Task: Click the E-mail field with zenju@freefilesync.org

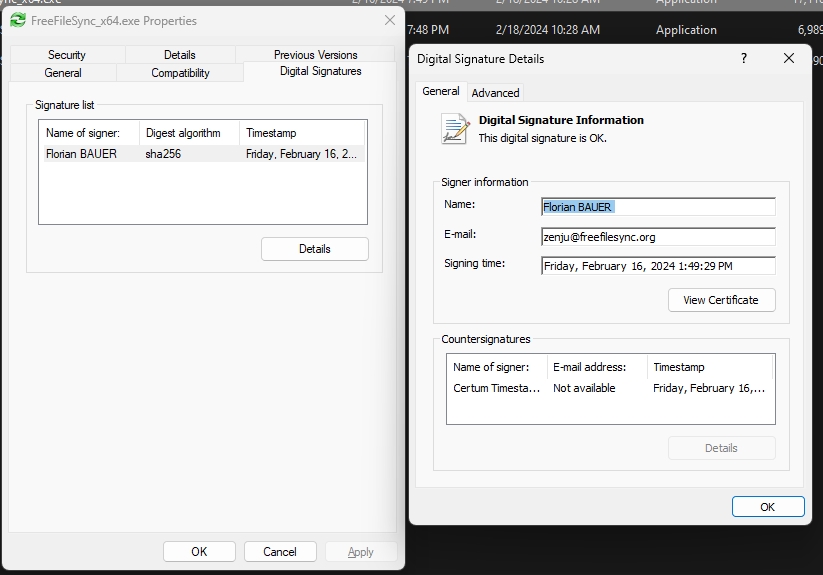Action: pyautogui.click(x=658, y=237)
